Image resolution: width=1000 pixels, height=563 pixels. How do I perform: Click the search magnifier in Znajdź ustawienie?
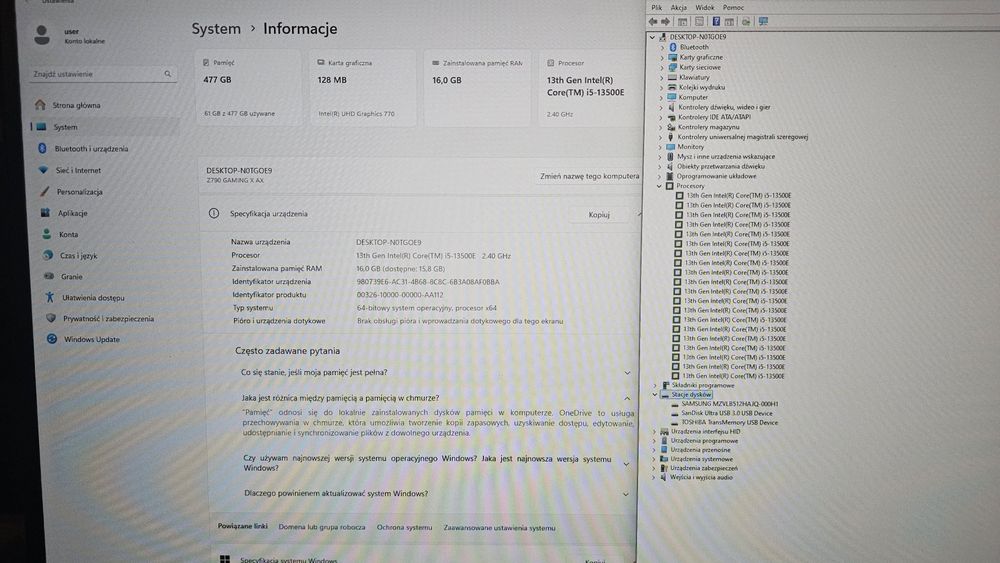point(168,74)
